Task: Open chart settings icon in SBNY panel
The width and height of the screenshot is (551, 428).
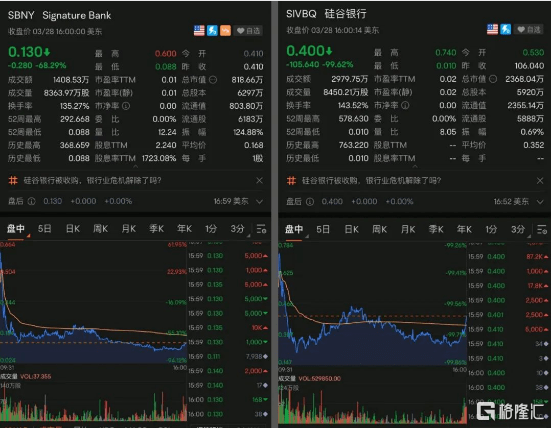Action: [x=261, y=229]
